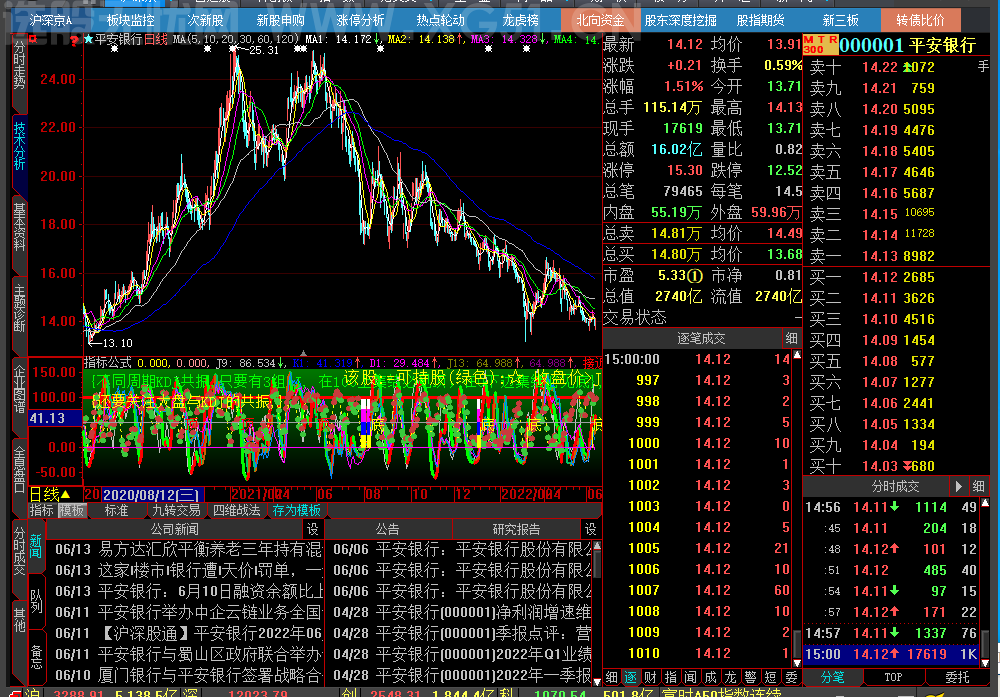The width and height of the screenshot is (1000, 697).
Task: Apply the 四维战法 template
Action: [x=237, y=511]
